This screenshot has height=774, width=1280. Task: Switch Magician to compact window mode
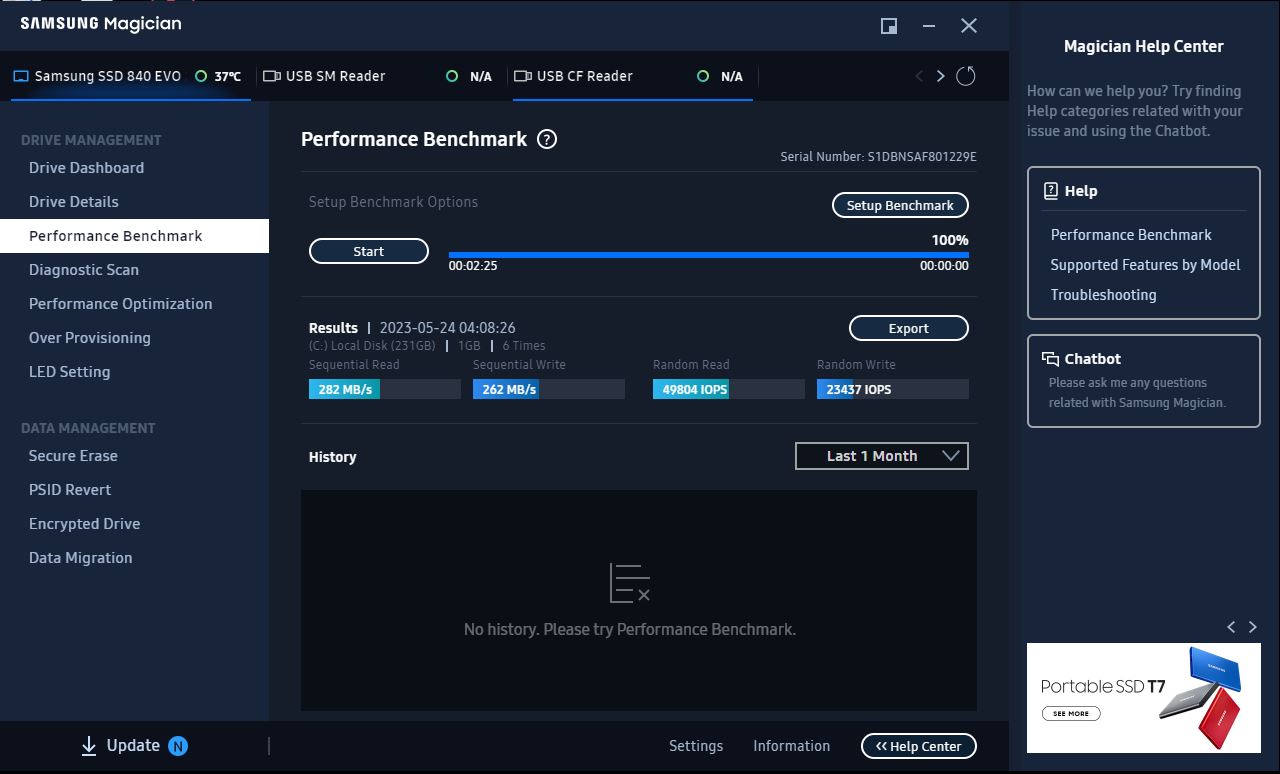click(889, 26)
